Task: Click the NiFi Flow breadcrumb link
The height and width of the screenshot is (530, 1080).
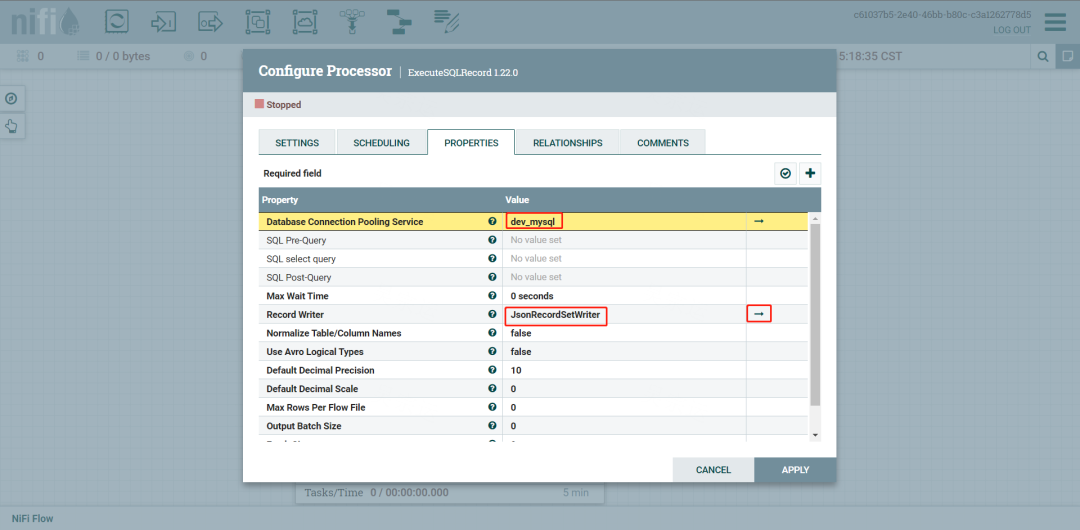Action: 32,518
